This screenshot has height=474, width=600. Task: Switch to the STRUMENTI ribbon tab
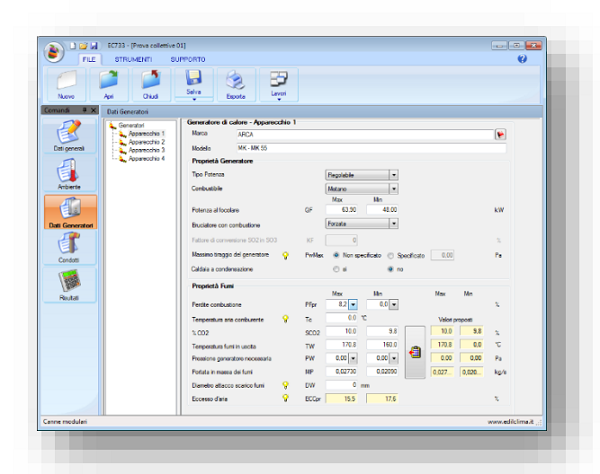coord(134,60)
